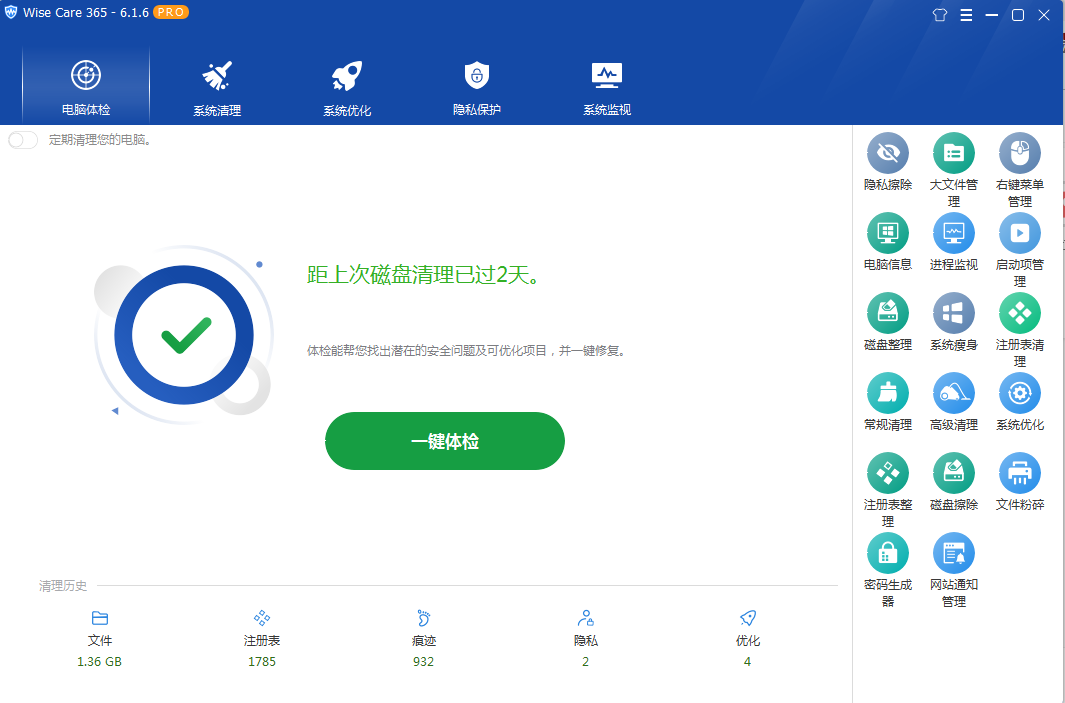
Task: Click the 注册表 icon in cleaning history
Action: [x=262, y=618]
